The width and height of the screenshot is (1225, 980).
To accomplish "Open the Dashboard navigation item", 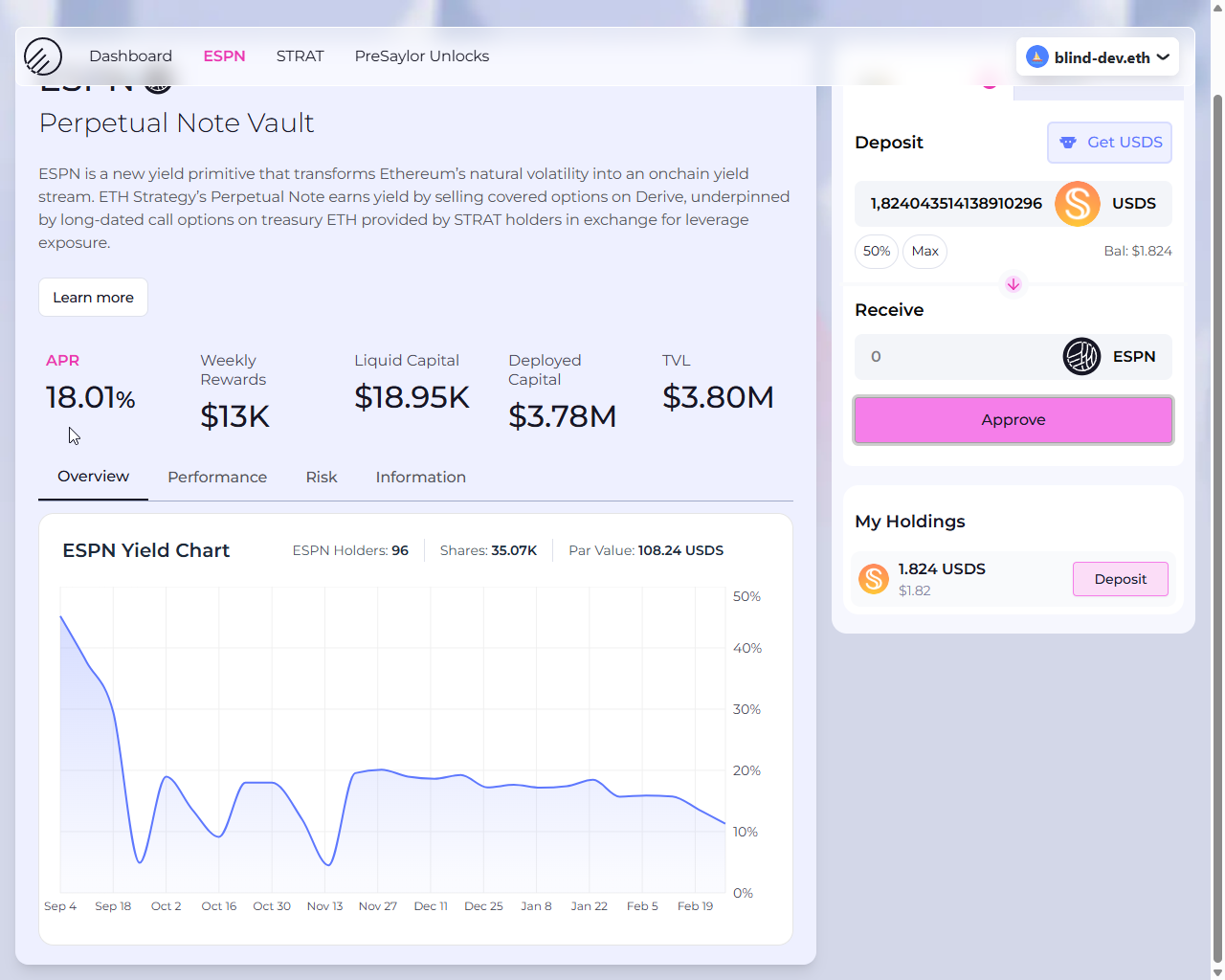I will [x=130, y=56].
